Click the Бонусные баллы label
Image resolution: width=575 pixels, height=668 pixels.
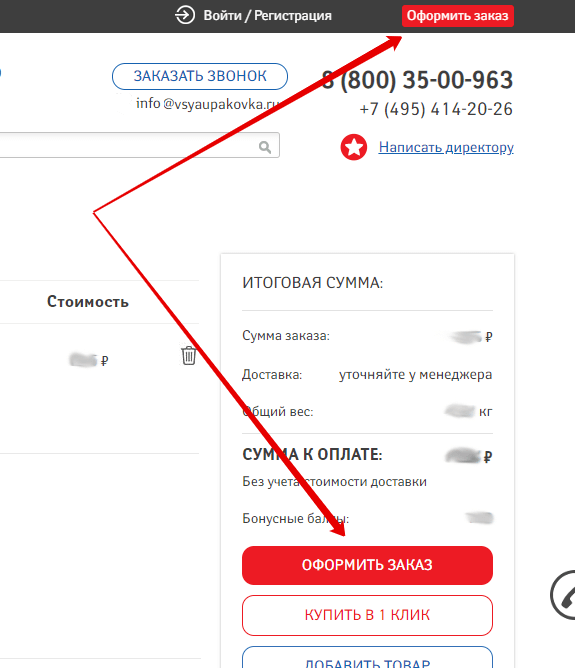(296, 518)
